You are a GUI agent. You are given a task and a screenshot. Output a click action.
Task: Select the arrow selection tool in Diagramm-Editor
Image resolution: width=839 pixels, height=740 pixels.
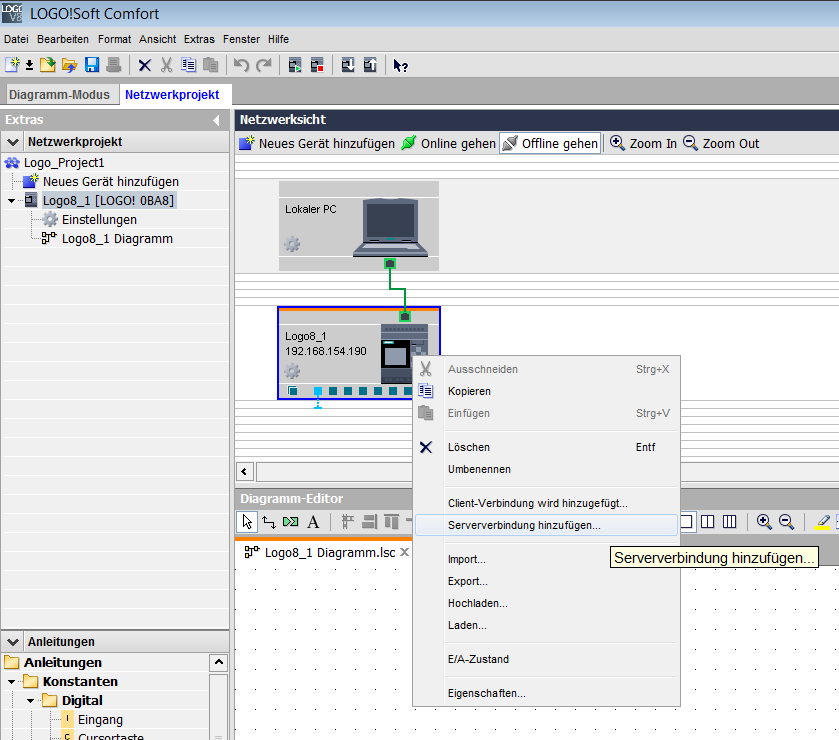(247, 522)
